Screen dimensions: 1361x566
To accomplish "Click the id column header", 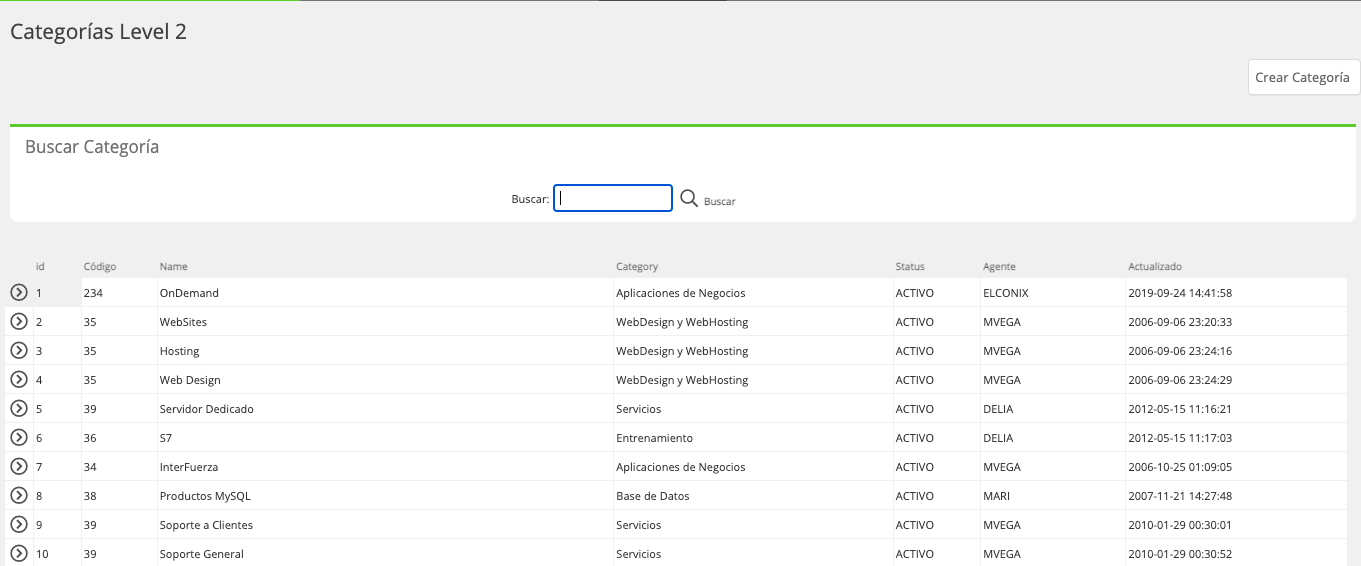I will 40,266.
